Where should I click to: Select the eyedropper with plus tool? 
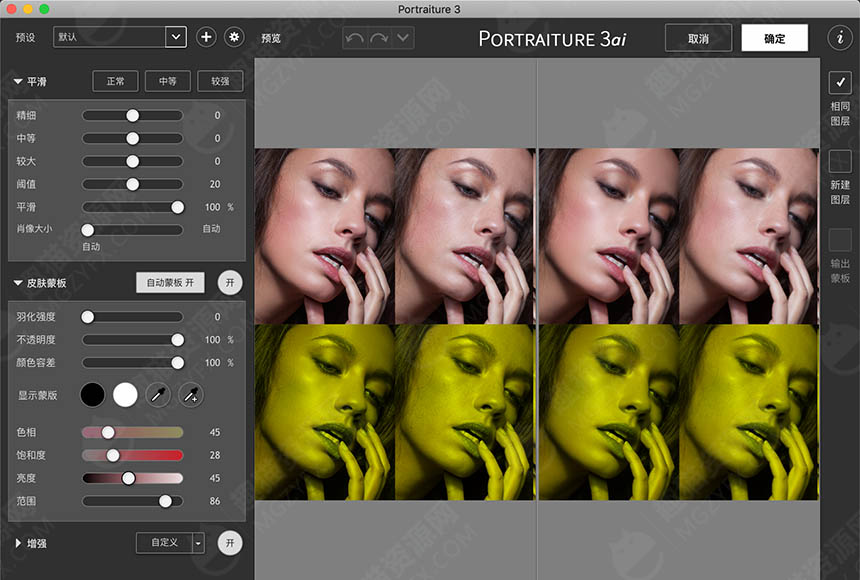pyautogui.click(x=191, y=395)
